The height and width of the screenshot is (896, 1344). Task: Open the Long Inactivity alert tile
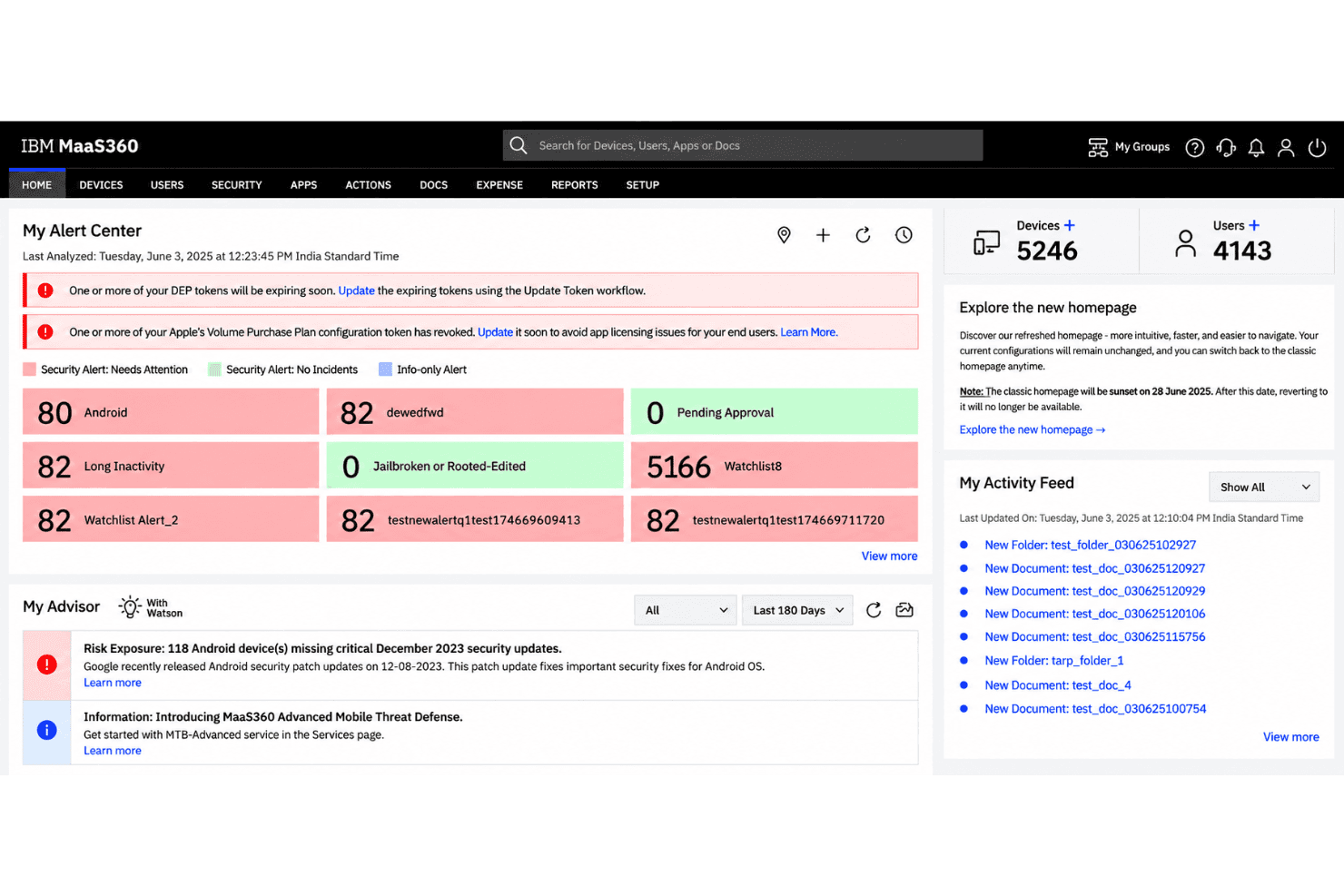click(x=171, y=466)
